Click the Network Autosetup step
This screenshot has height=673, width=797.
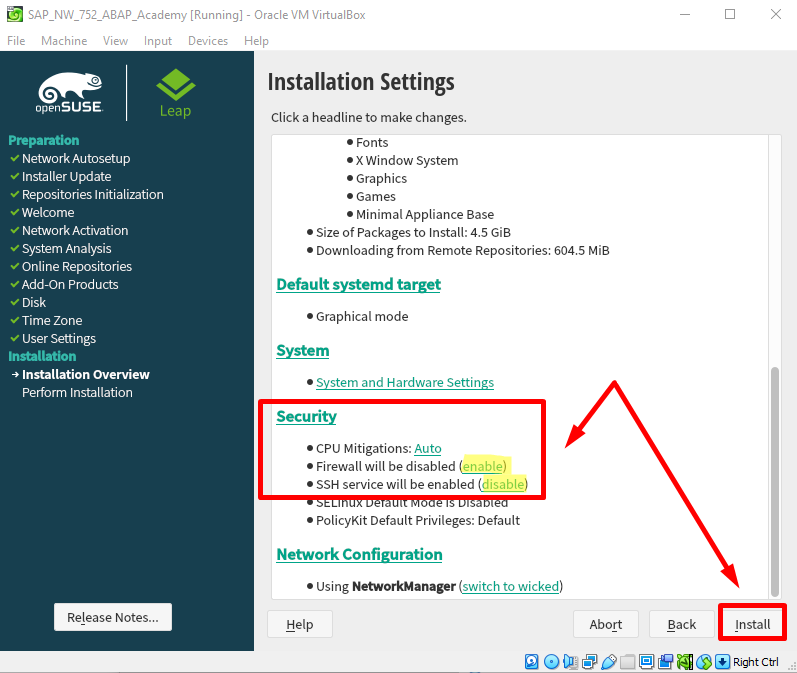76,159
